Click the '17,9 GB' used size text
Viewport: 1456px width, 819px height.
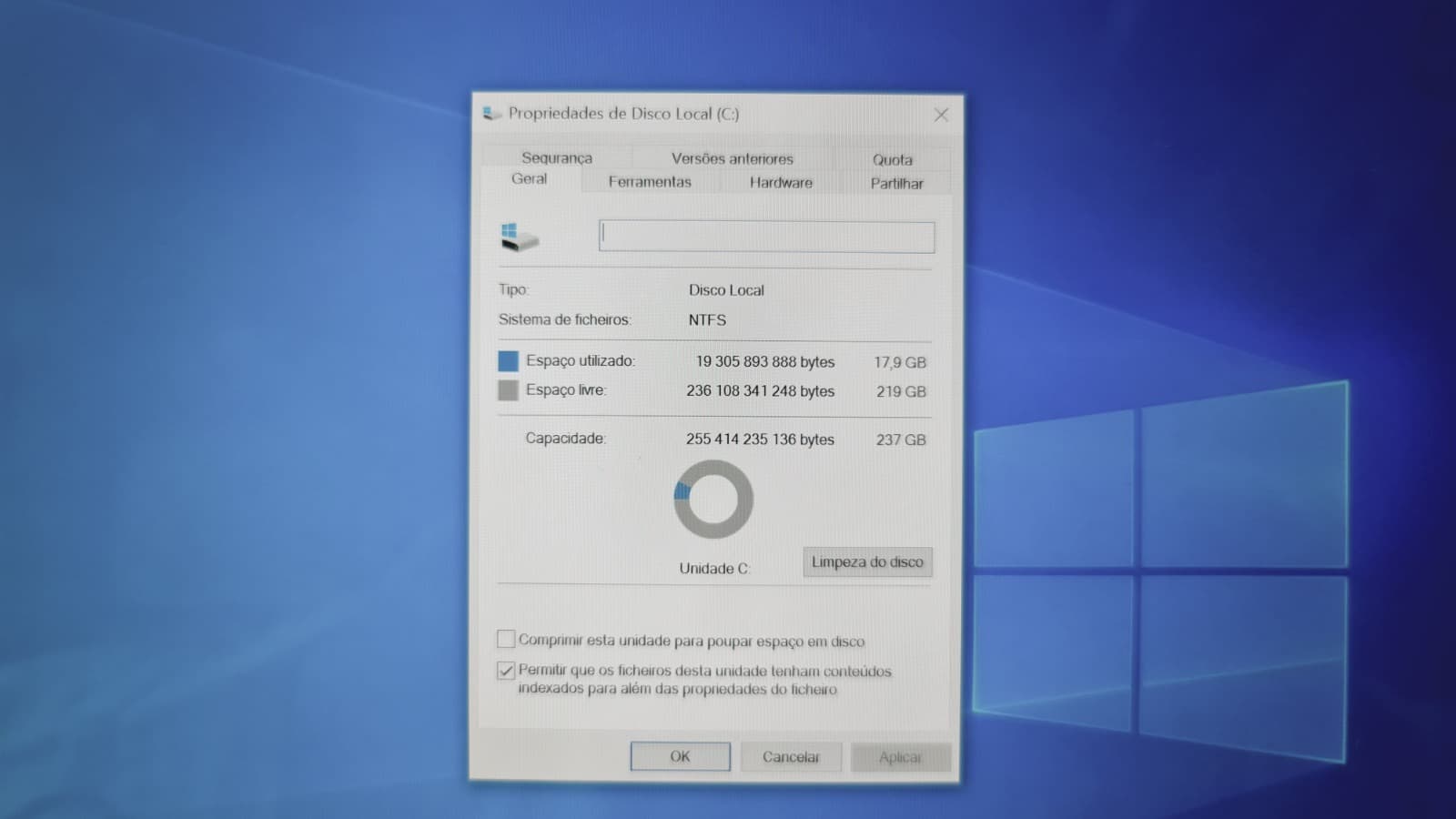[x=900, y=362]
